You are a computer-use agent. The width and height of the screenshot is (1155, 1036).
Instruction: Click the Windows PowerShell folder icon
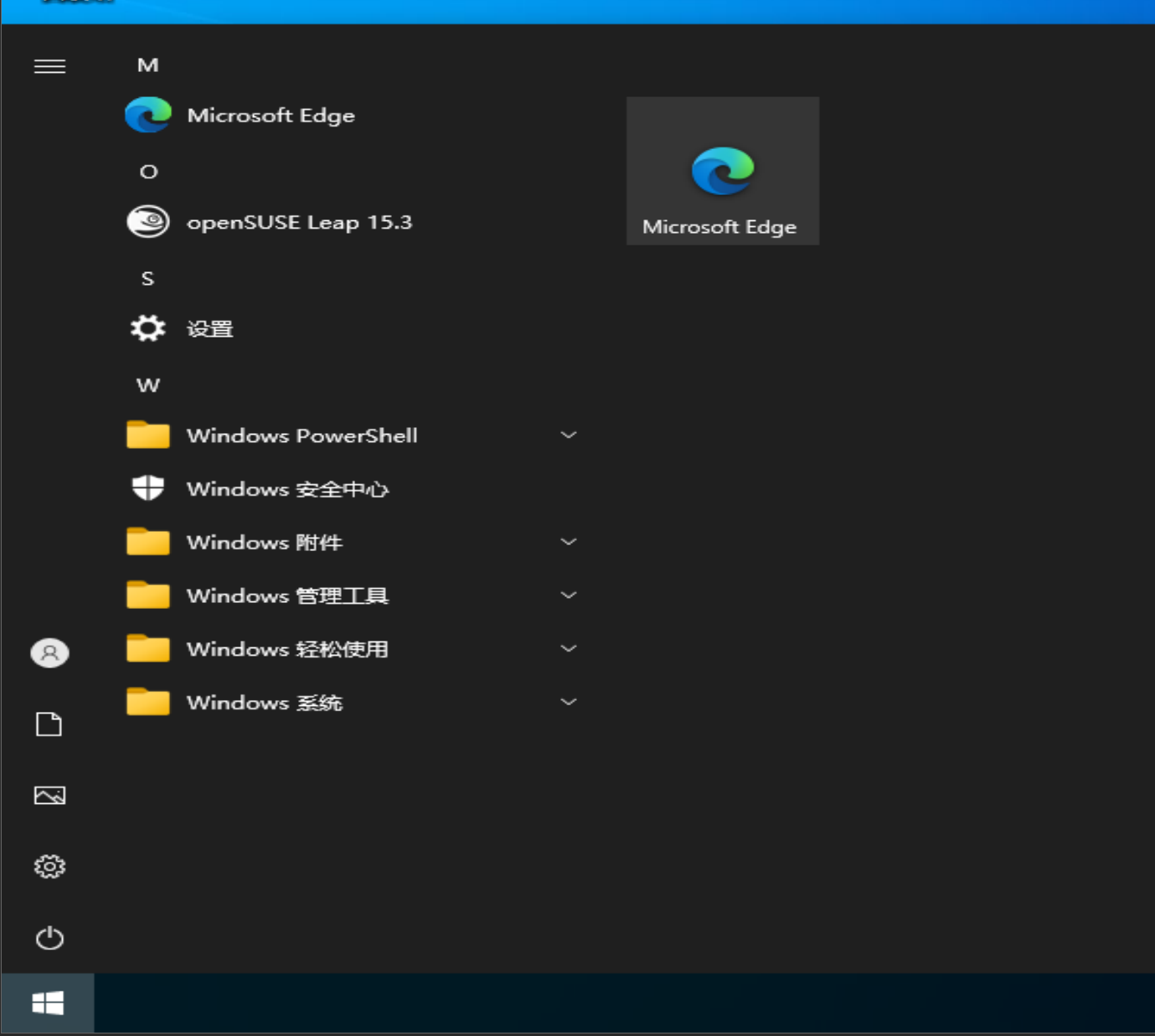point(148,436)
